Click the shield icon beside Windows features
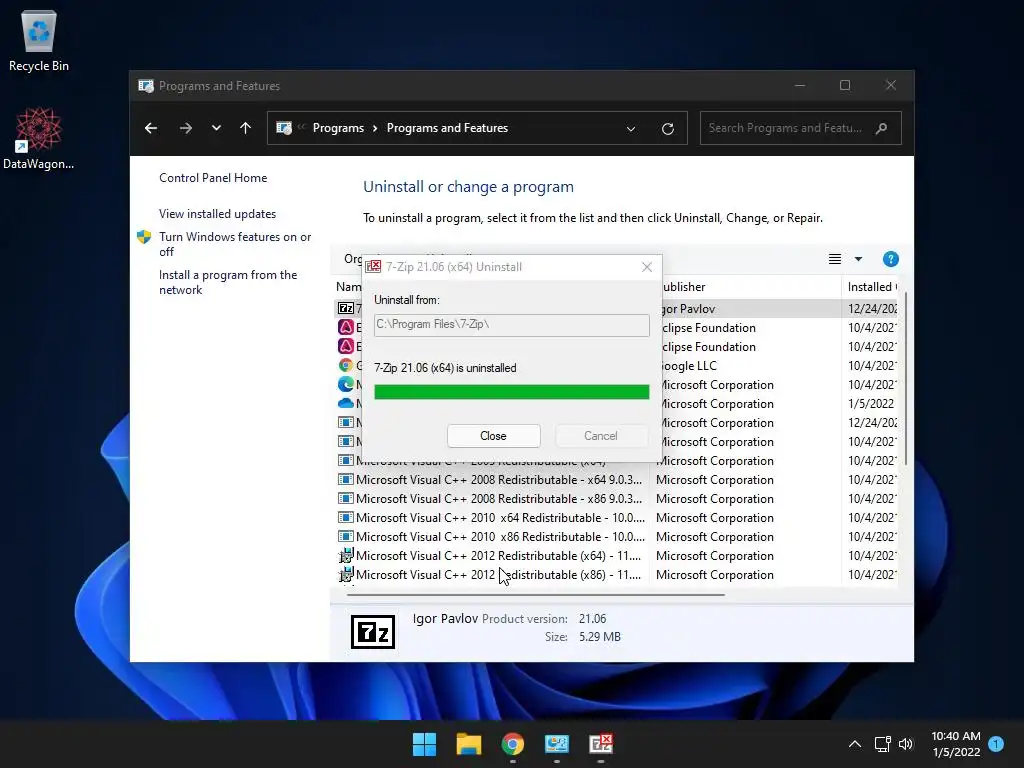This screenshot has width=1024, height=768. coord(144,237)
